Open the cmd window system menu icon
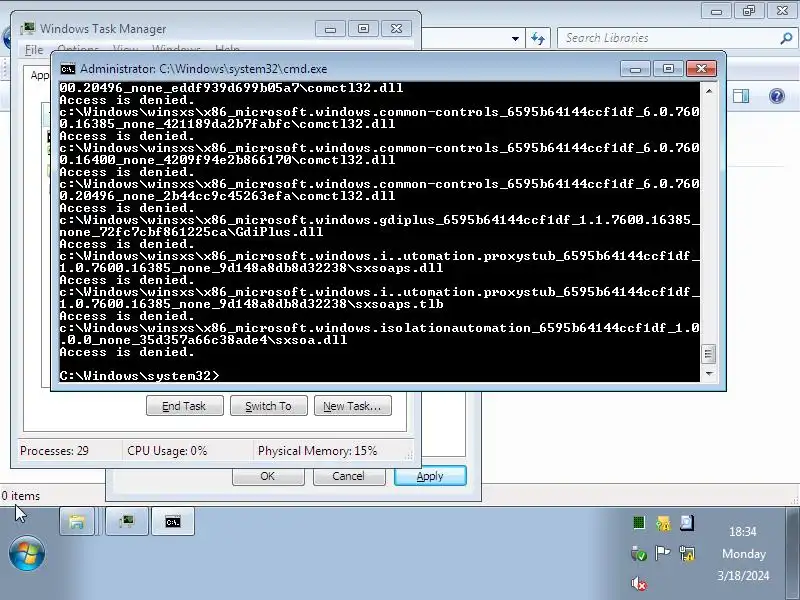 (x=67, y=69)
